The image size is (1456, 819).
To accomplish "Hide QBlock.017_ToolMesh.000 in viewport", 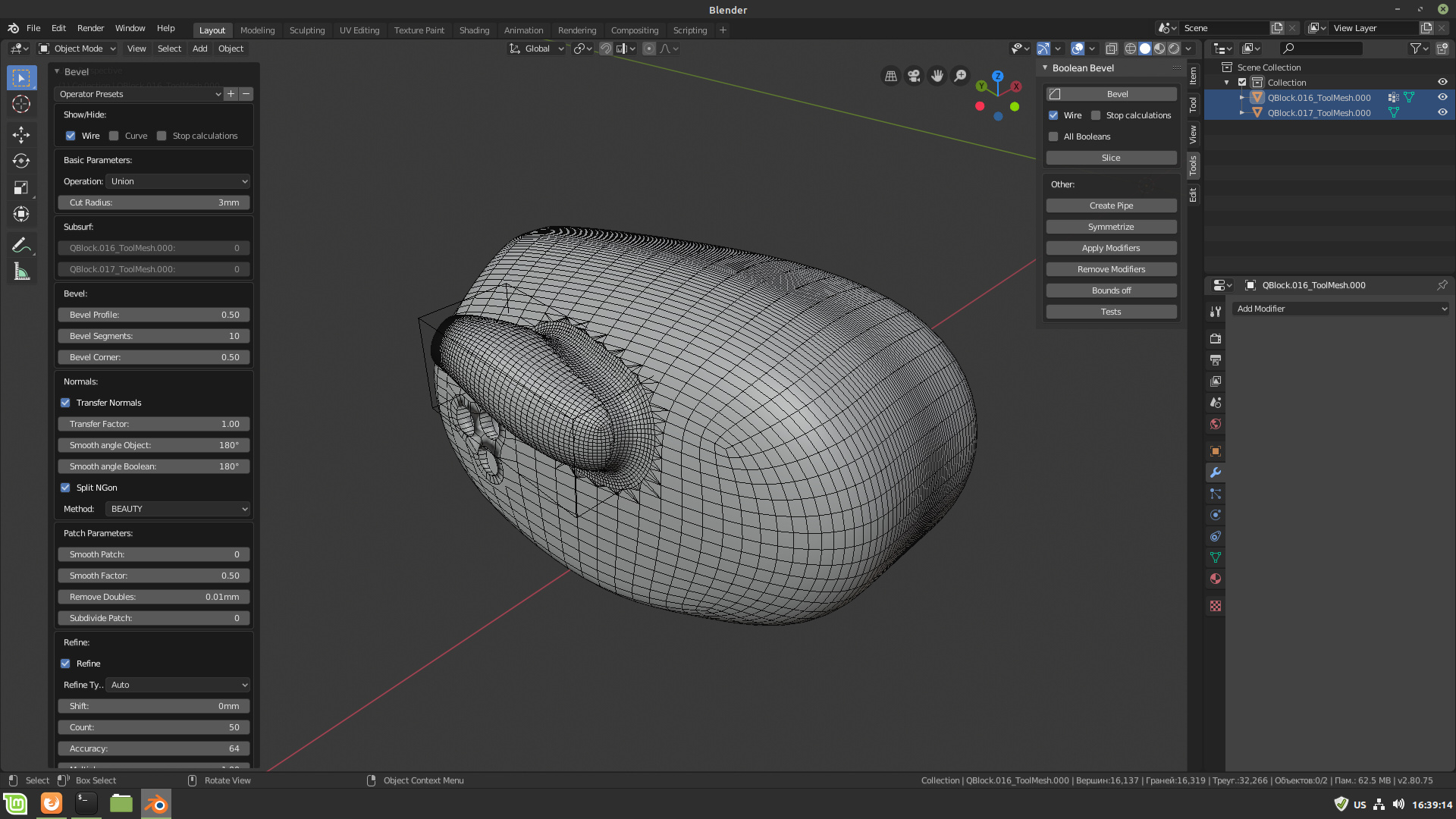I will (x=1442, y=112).
